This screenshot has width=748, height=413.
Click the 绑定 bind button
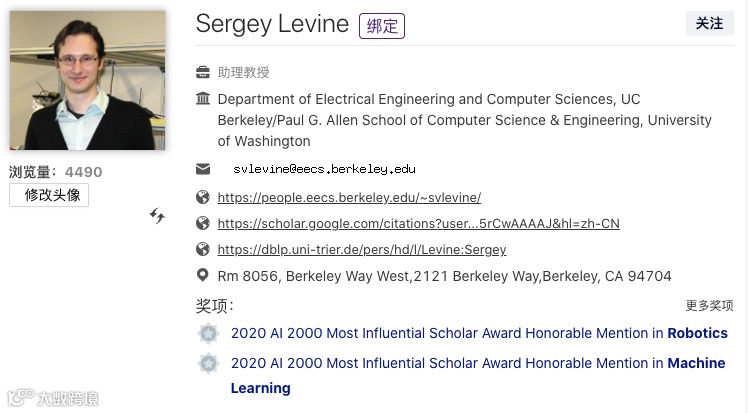382,26
